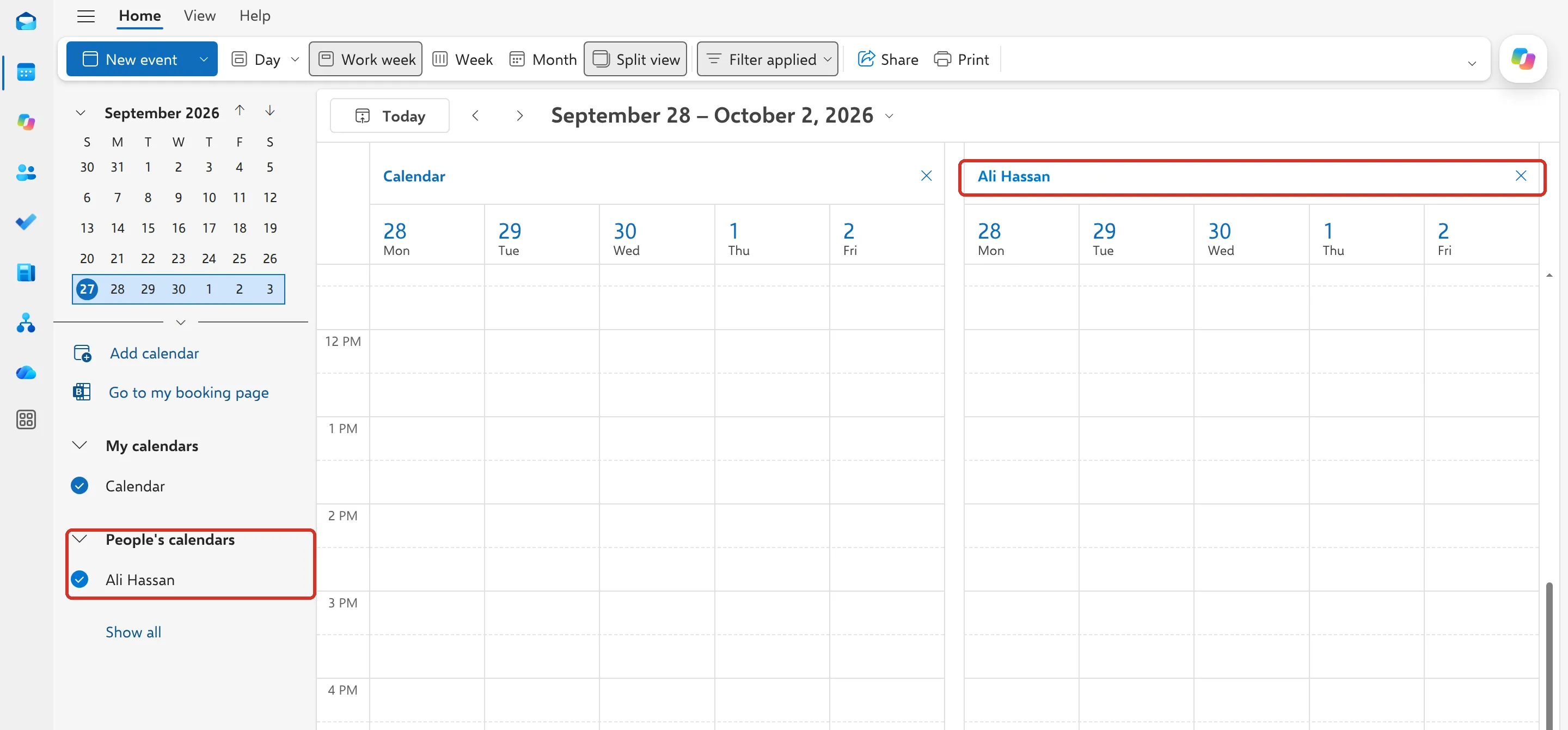This screenshot has width=1568, height=730.
Task: Open the OneDrive cloud icon
Action: [26, 373]
